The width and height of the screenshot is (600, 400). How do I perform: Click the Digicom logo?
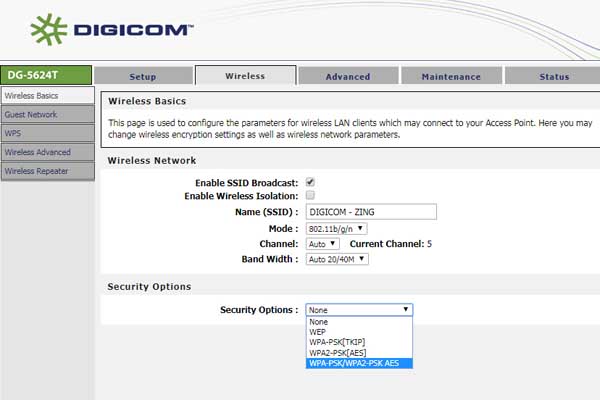[112, 29]
